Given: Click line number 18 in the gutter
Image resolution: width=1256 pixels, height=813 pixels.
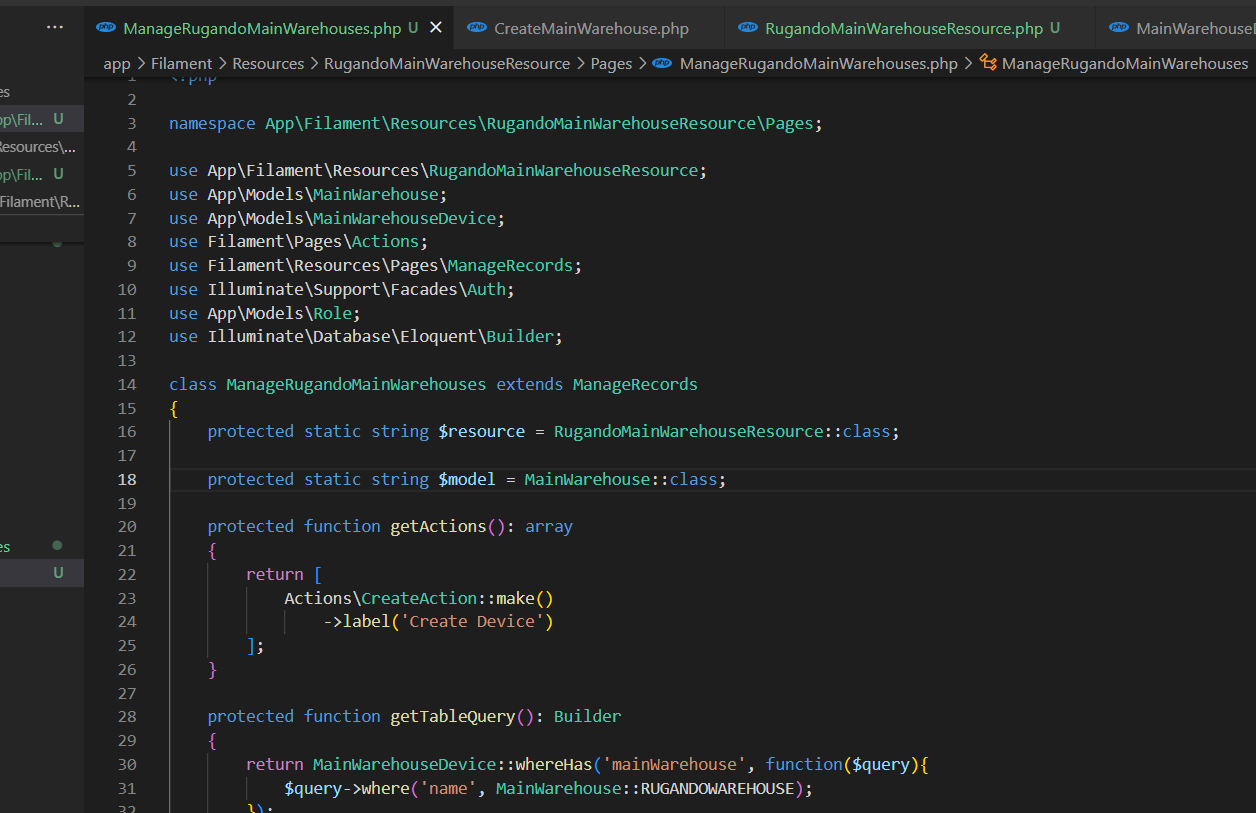Looking at the screenshot, I should click(127, 479).
